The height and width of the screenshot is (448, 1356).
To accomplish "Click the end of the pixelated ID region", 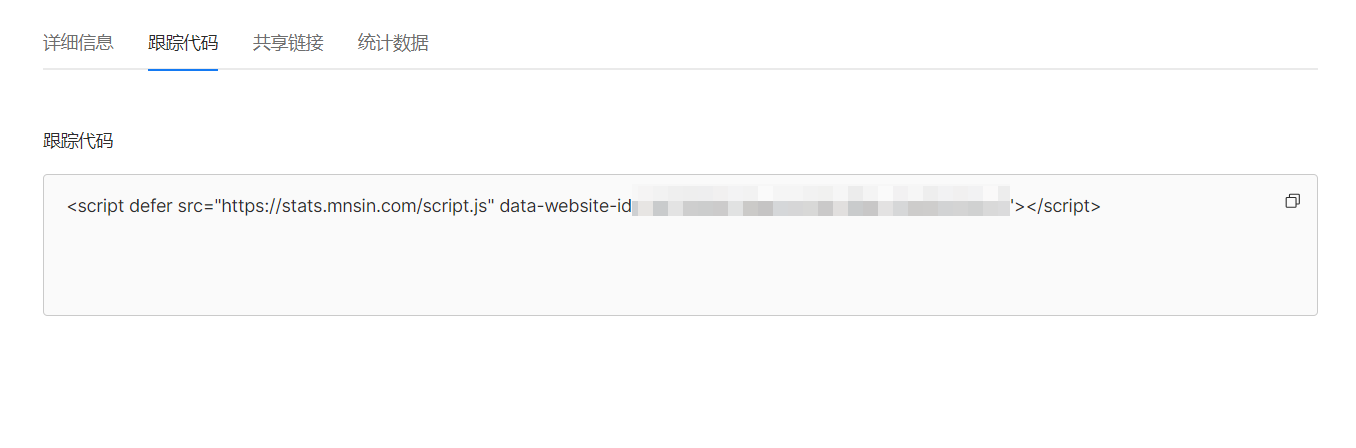I will point(1003,207).
